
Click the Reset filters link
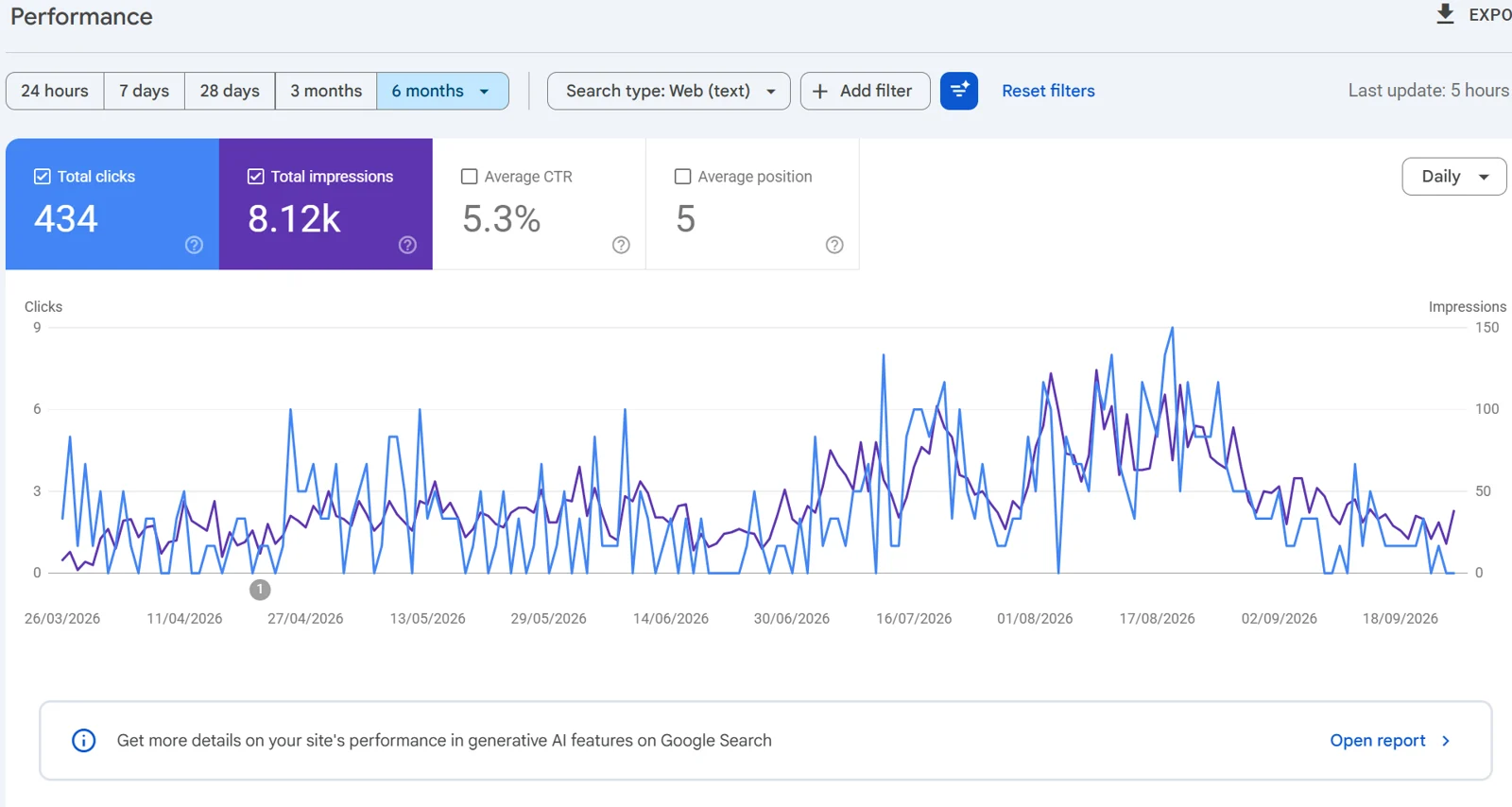point(1049,91)
